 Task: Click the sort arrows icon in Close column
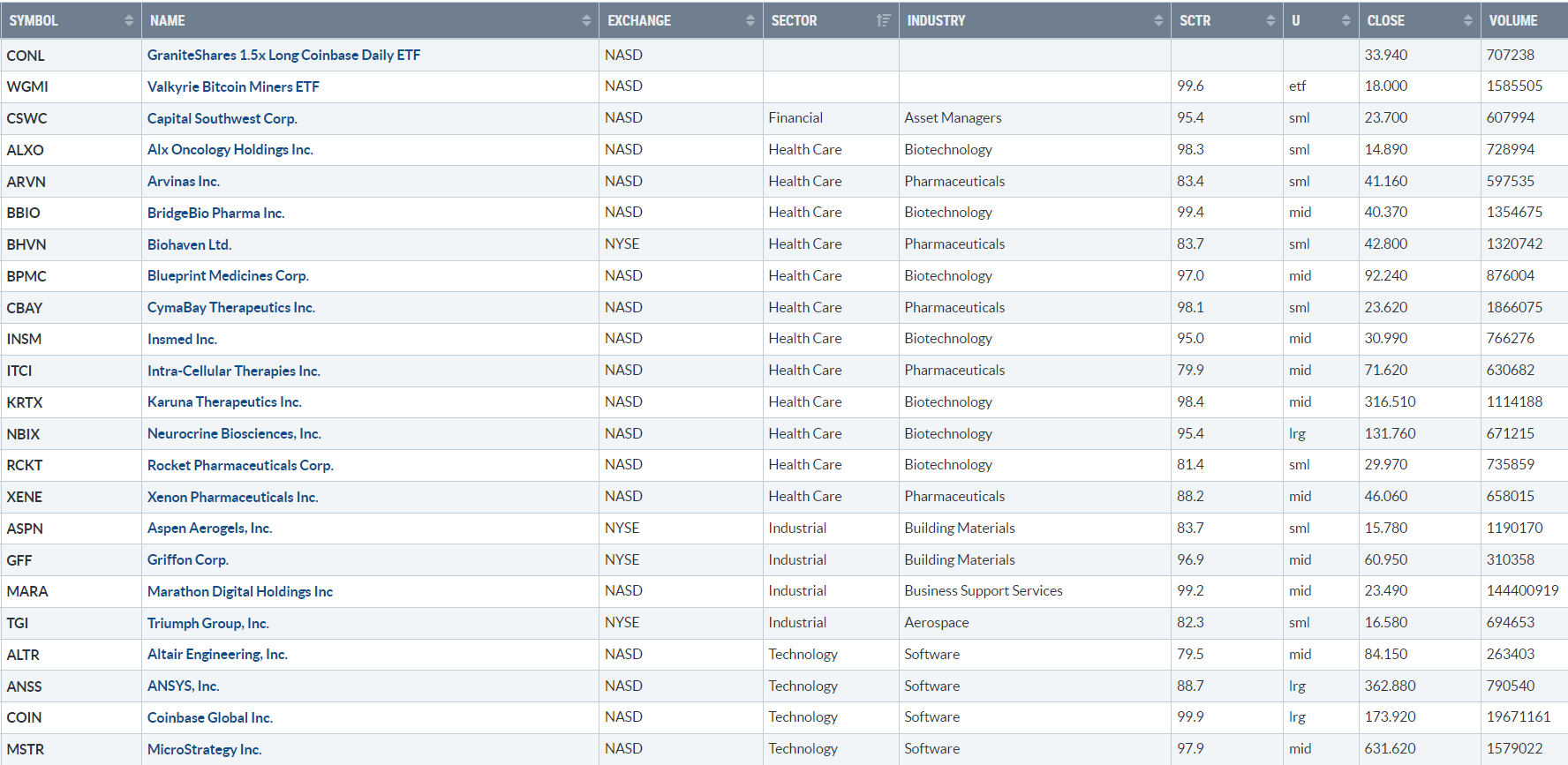[x=1467, y=20]
